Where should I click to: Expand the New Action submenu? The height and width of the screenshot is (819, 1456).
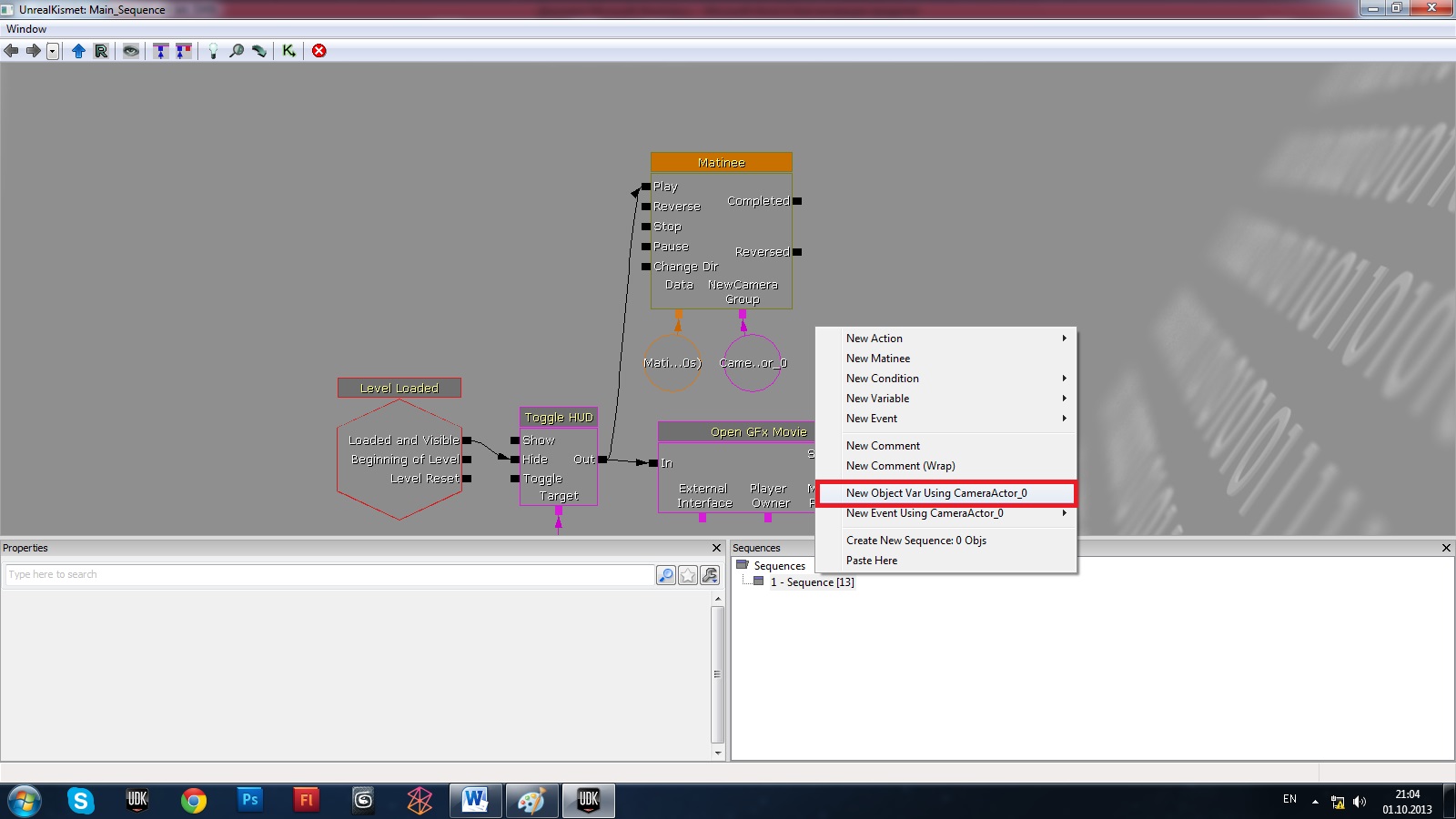click(946, 339)
